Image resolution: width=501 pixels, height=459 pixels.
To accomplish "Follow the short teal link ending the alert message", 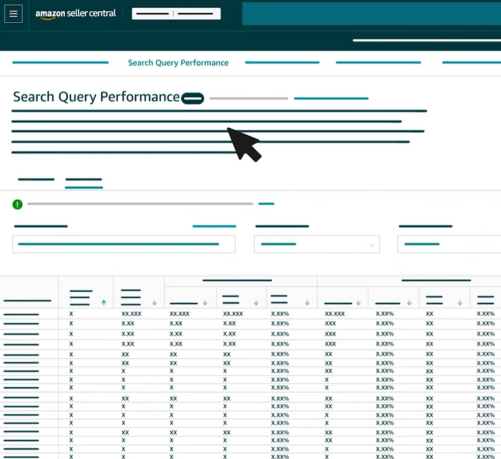I will coord(266,203).
